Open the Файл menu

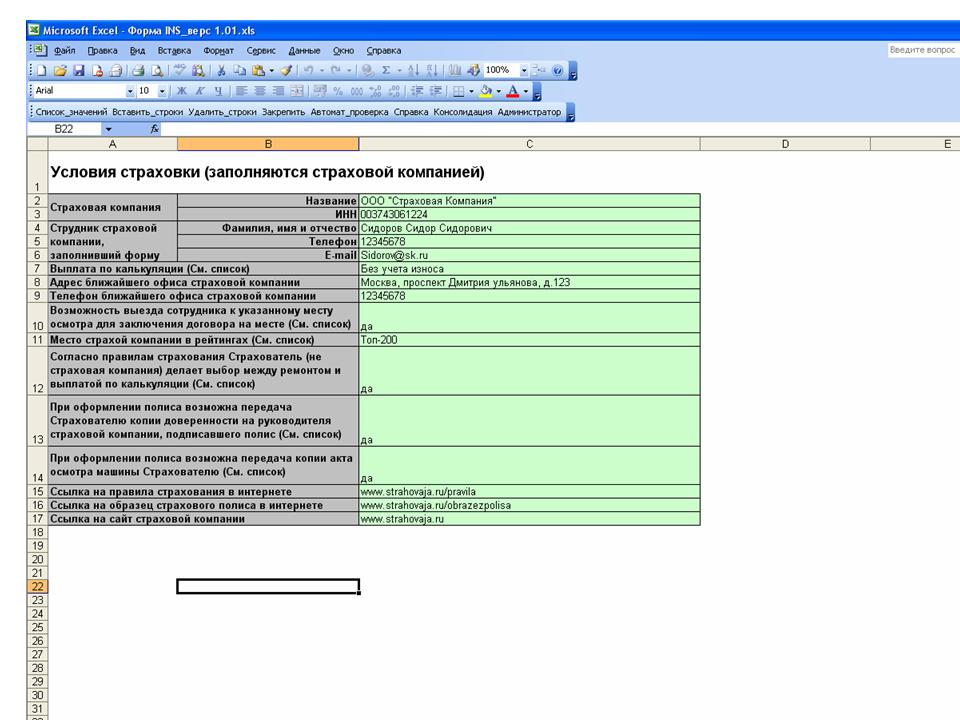click(x=64, y=51)
